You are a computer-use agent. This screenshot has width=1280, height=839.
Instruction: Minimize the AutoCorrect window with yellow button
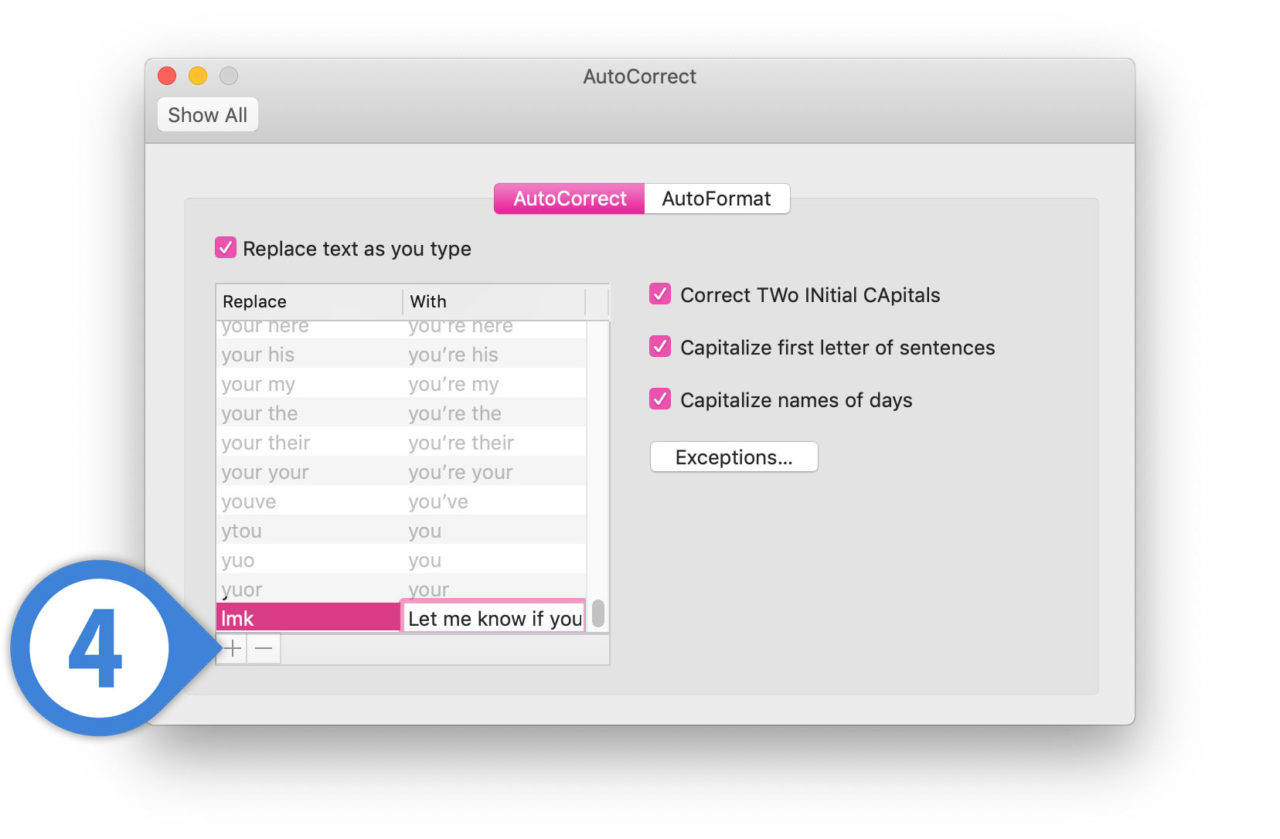pos(198,76)
